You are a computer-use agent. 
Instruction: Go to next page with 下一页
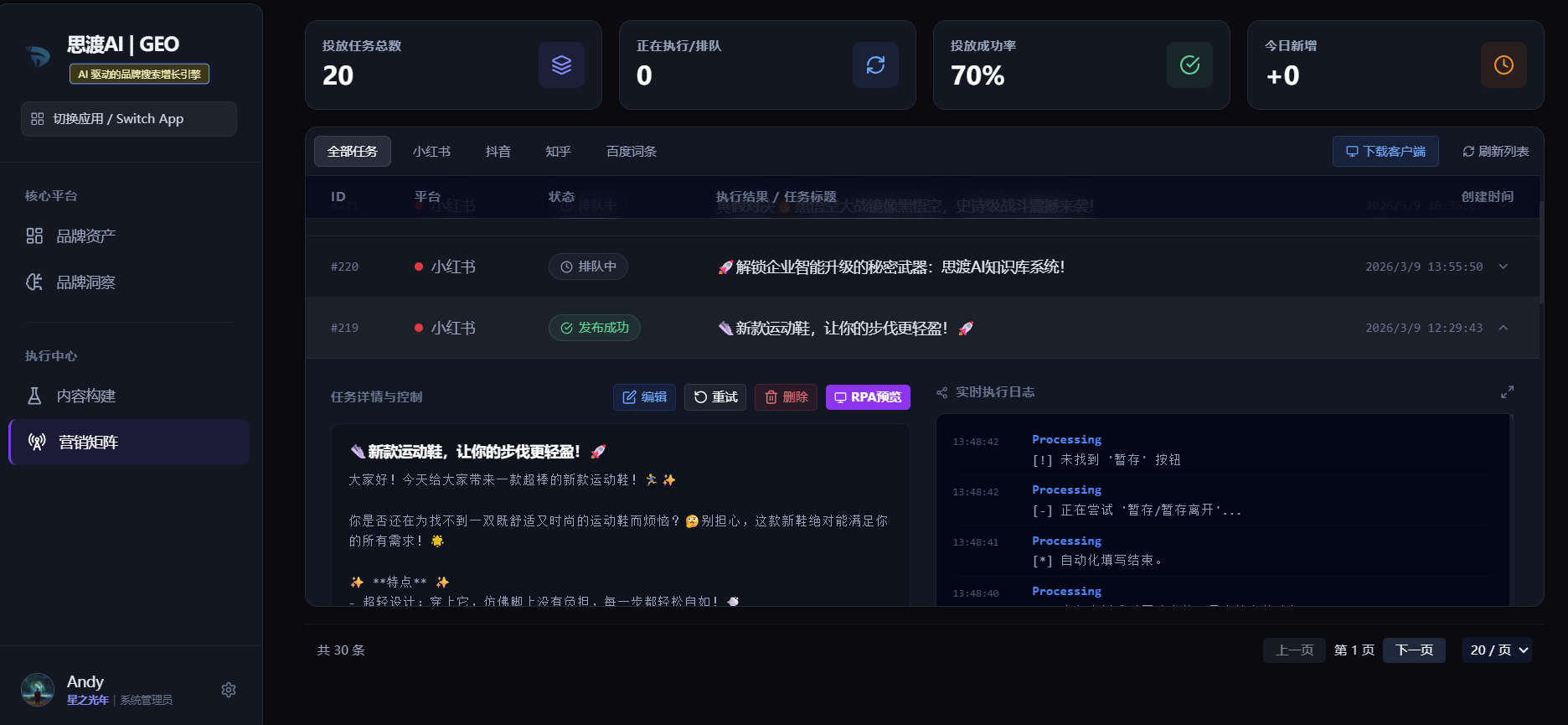[1414, 650]
